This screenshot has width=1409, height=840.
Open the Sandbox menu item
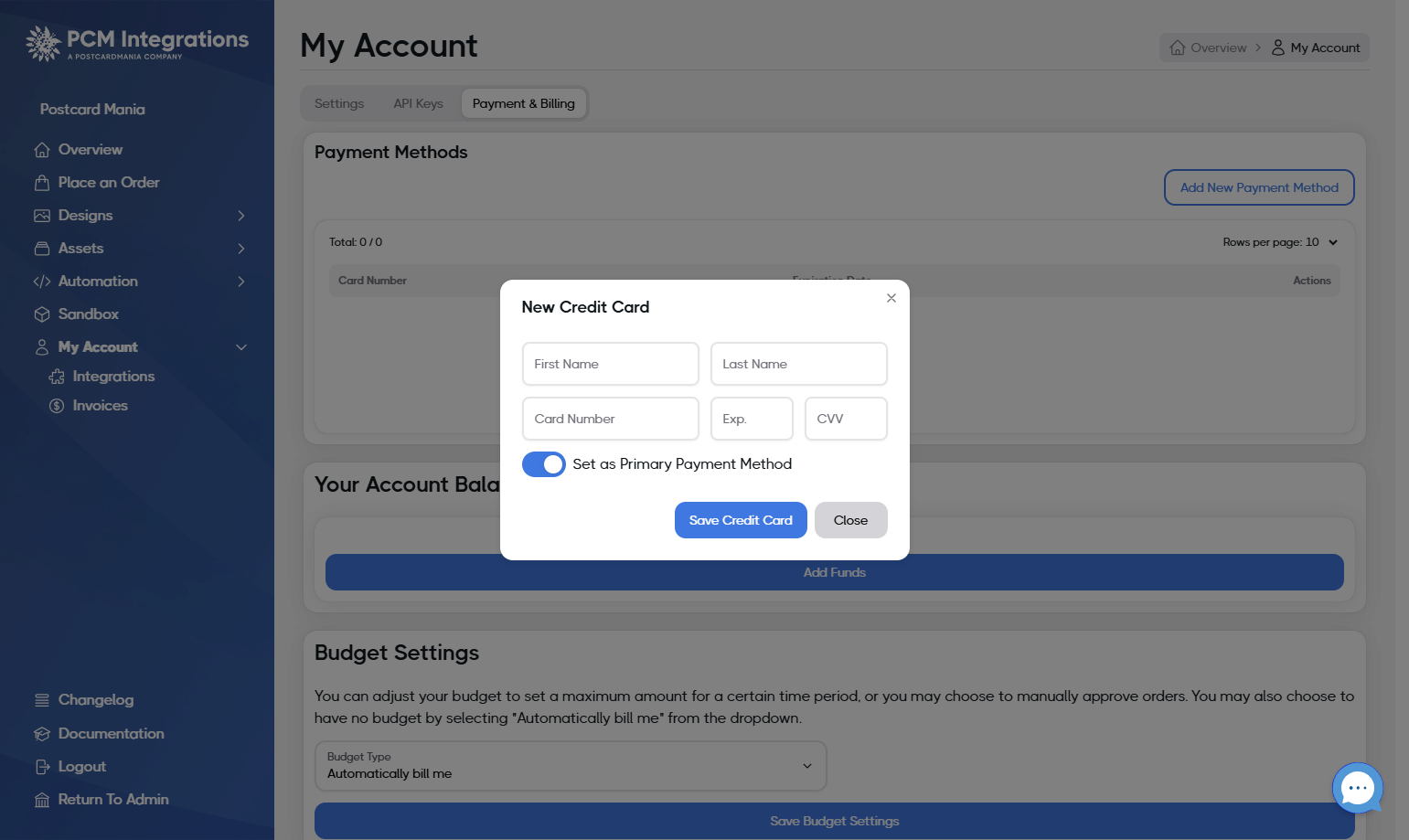point(89,314)
